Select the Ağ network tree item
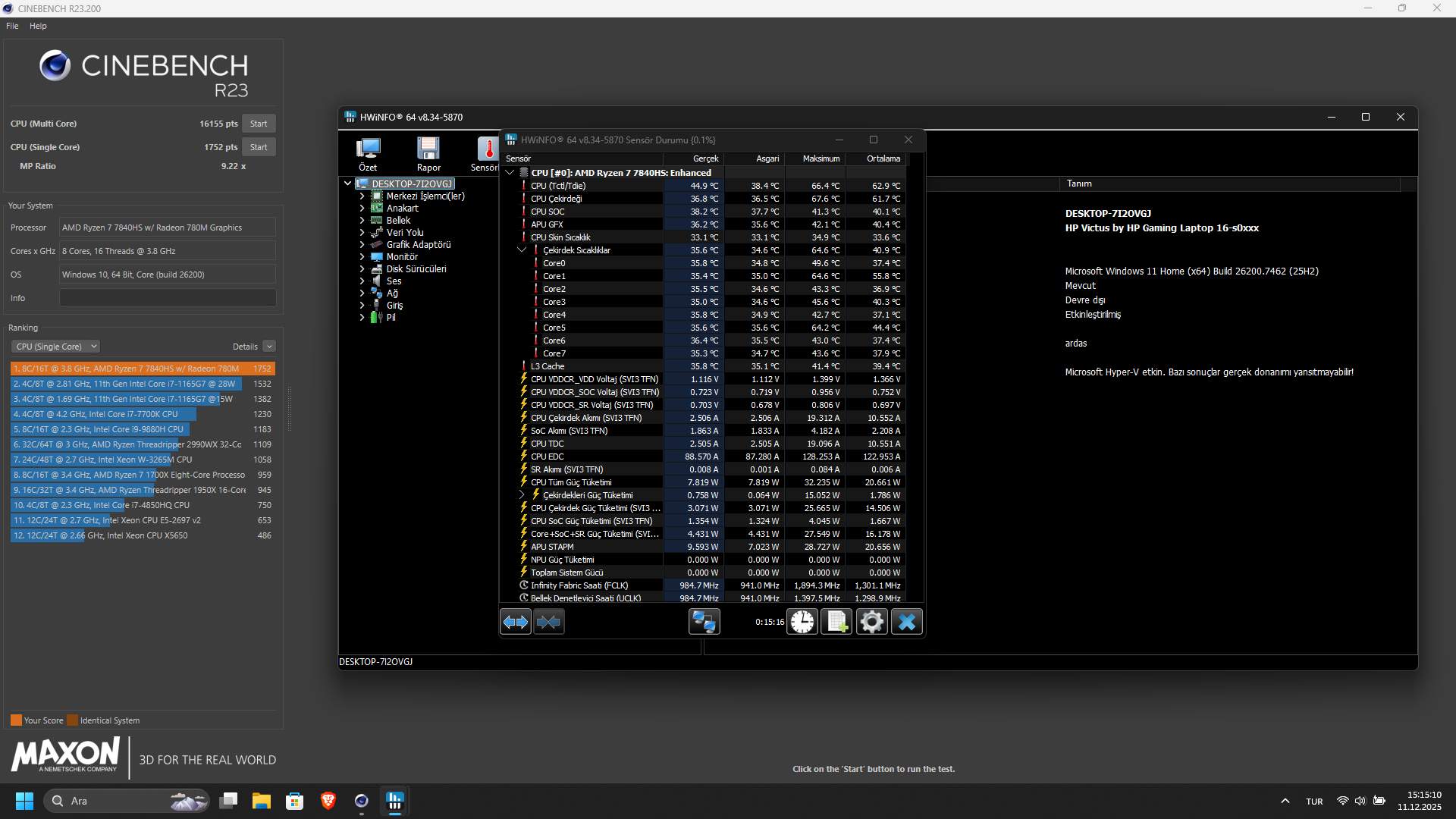Screen dimensions: 1456x819 tap(392, 293)
